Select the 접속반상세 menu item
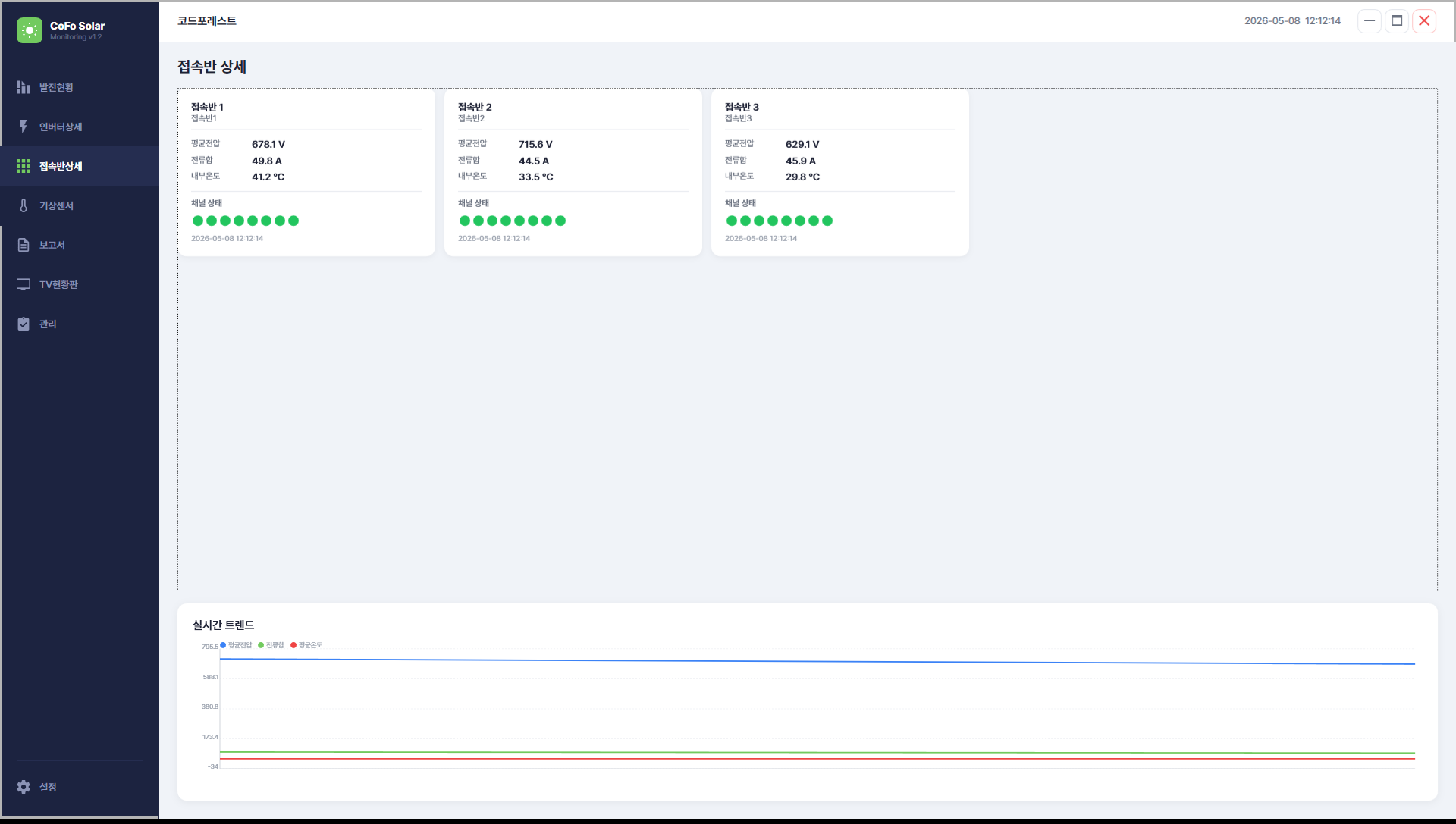 [x=80, y=166]
